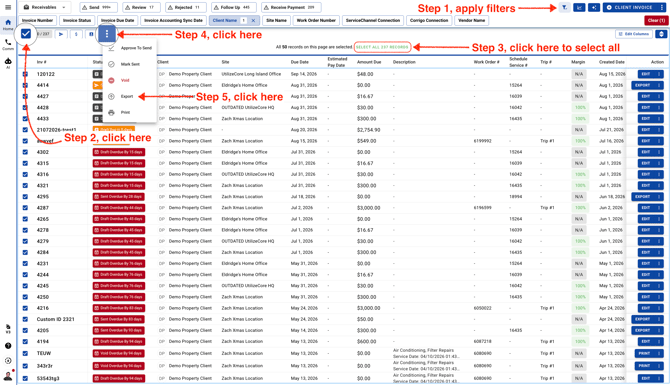670x385 pixels.
Task: Open ServiceChannel Connection filter dropdown
Action: [373, 20]
